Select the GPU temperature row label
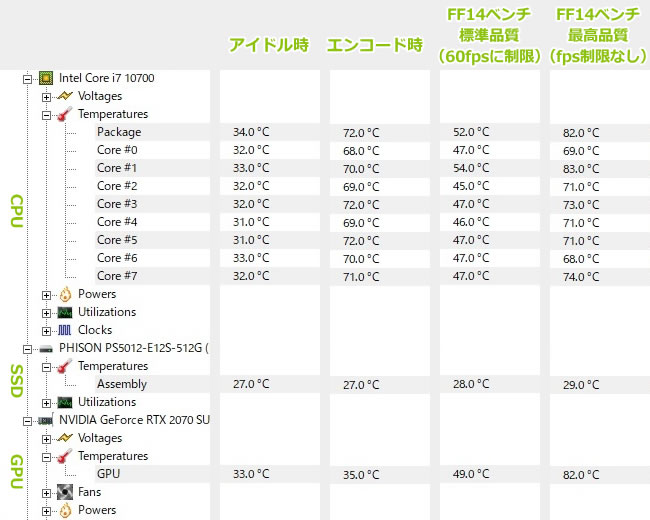 pos(108,474)
